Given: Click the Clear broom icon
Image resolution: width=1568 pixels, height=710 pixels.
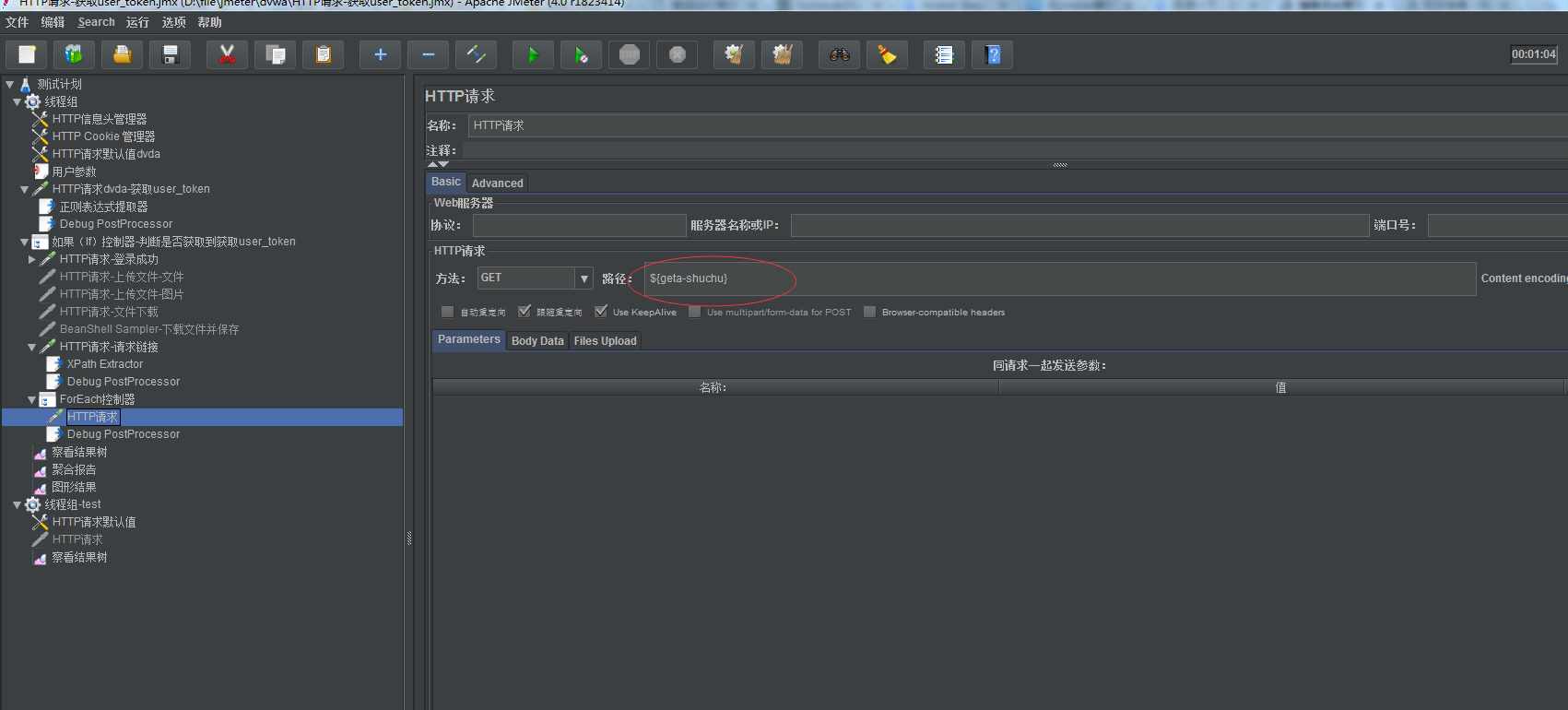Looking at the screenshot, I should tap(734, 54).
